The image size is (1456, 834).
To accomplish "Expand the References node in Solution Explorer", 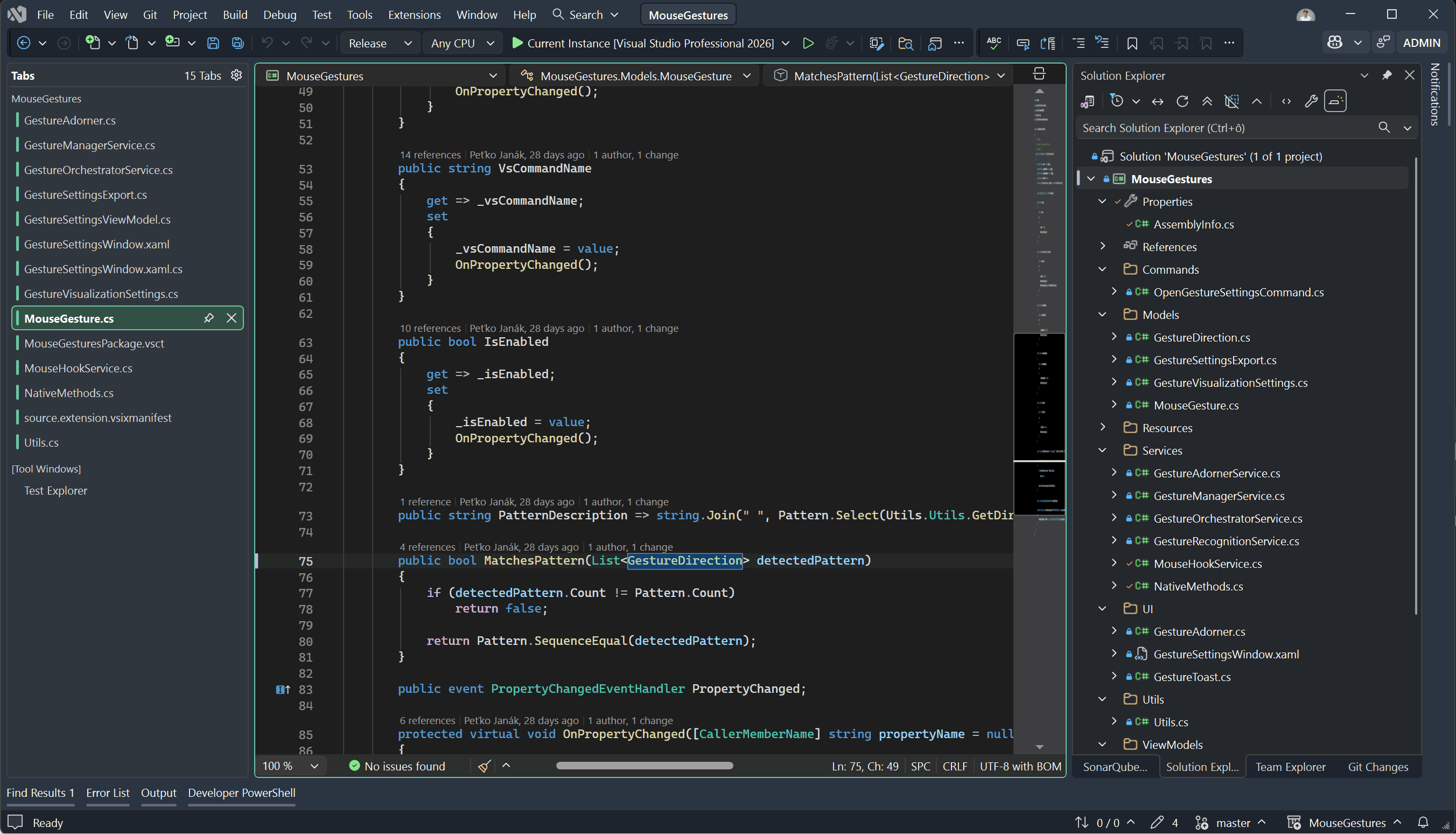I will [1102, 246].
